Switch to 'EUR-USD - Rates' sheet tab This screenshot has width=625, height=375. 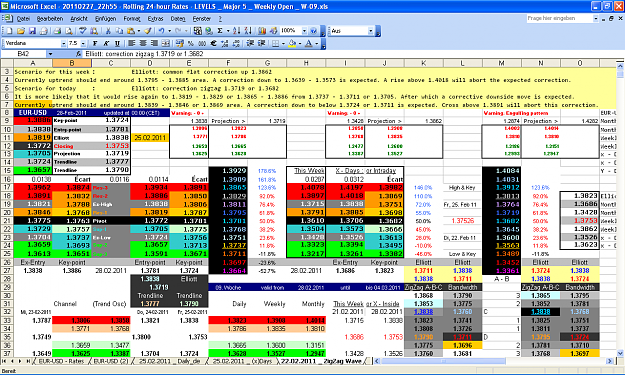point(61,361)
